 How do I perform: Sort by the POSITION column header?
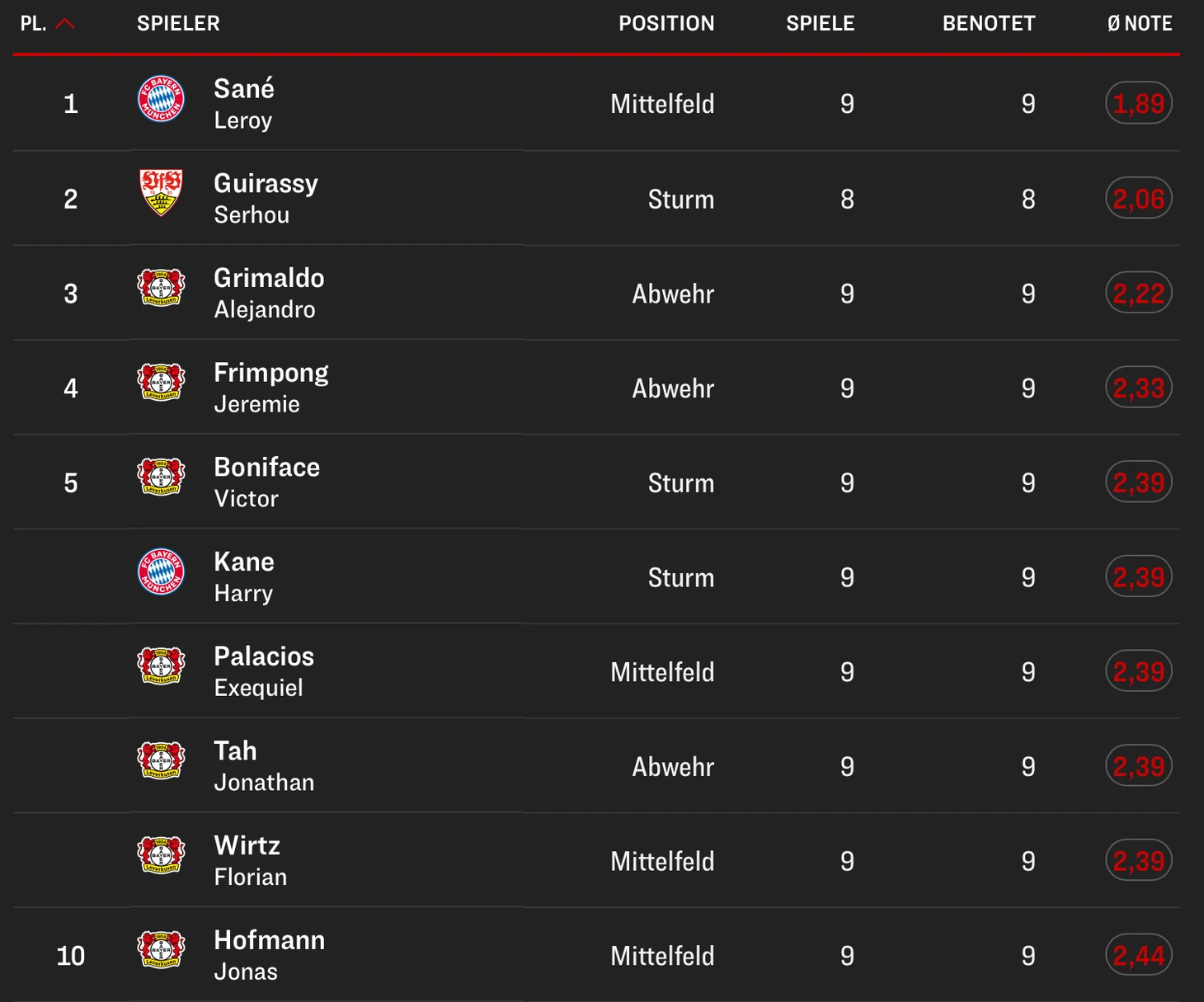pos(666,23)
